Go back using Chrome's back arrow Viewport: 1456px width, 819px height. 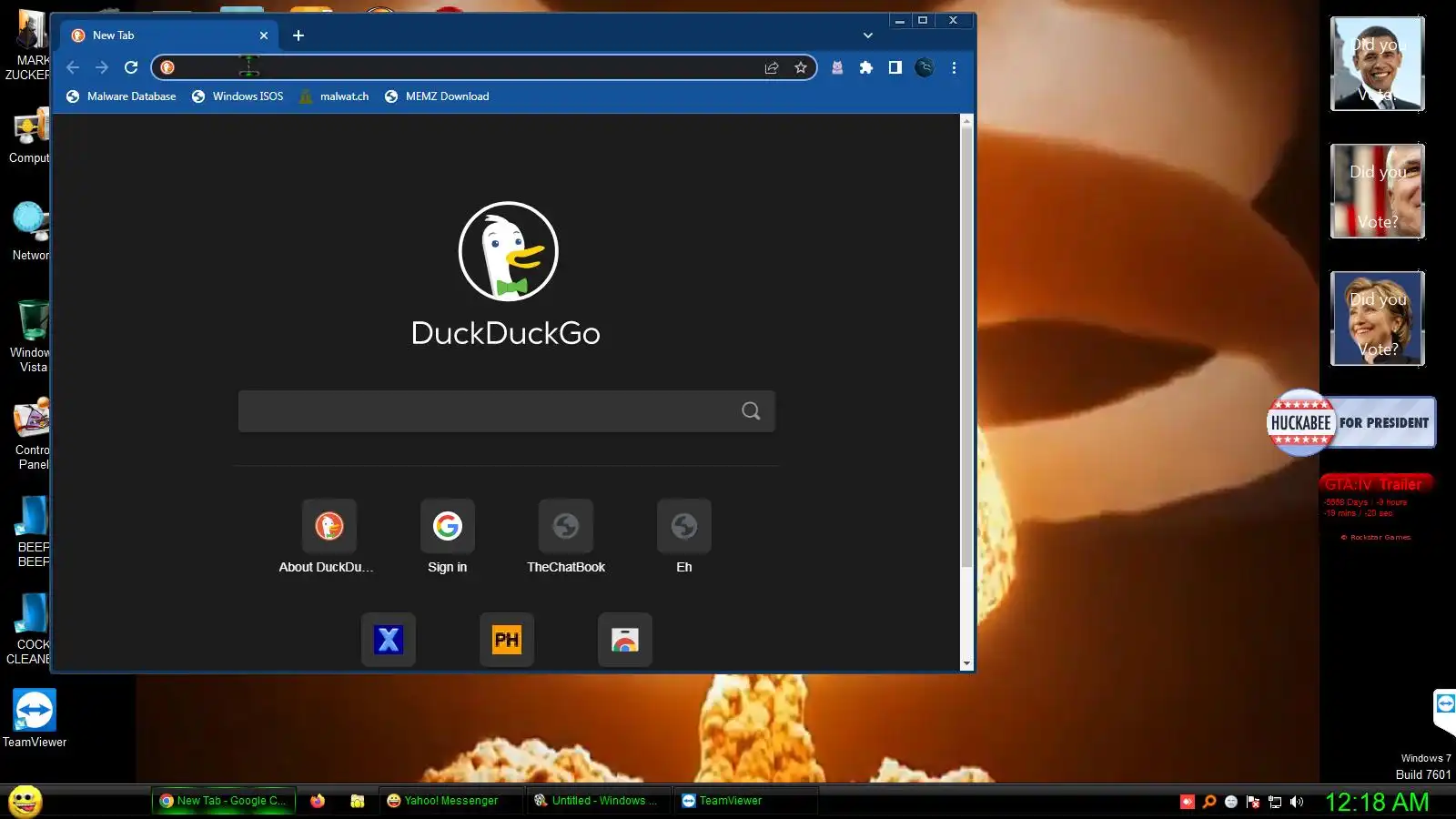(x=73, y=67)
